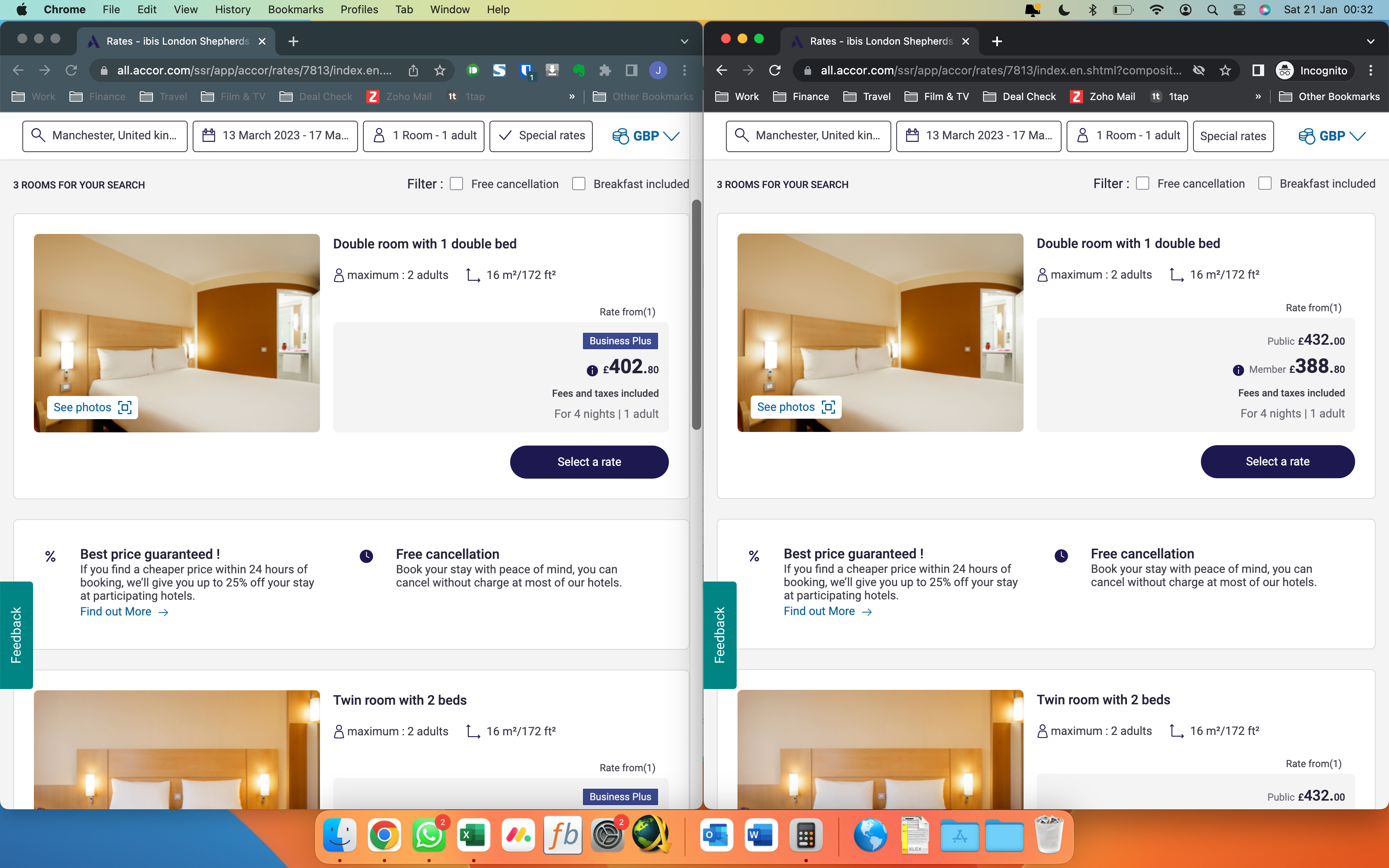Click info icon beside Member £388.80
The image size is (1389, 868).
coord(1239,370)
